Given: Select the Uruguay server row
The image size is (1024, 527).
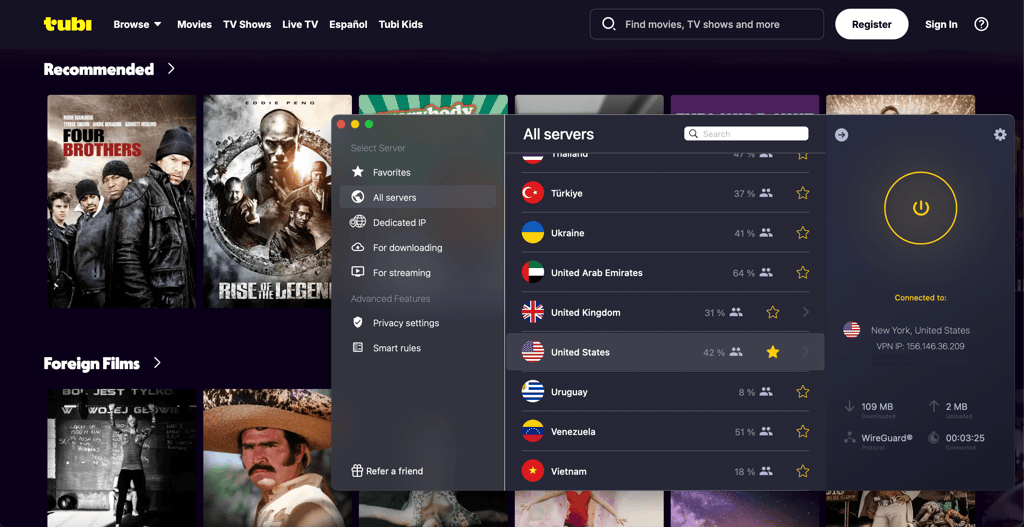Looking at the screenshot, I should click(x=665, y=392).
